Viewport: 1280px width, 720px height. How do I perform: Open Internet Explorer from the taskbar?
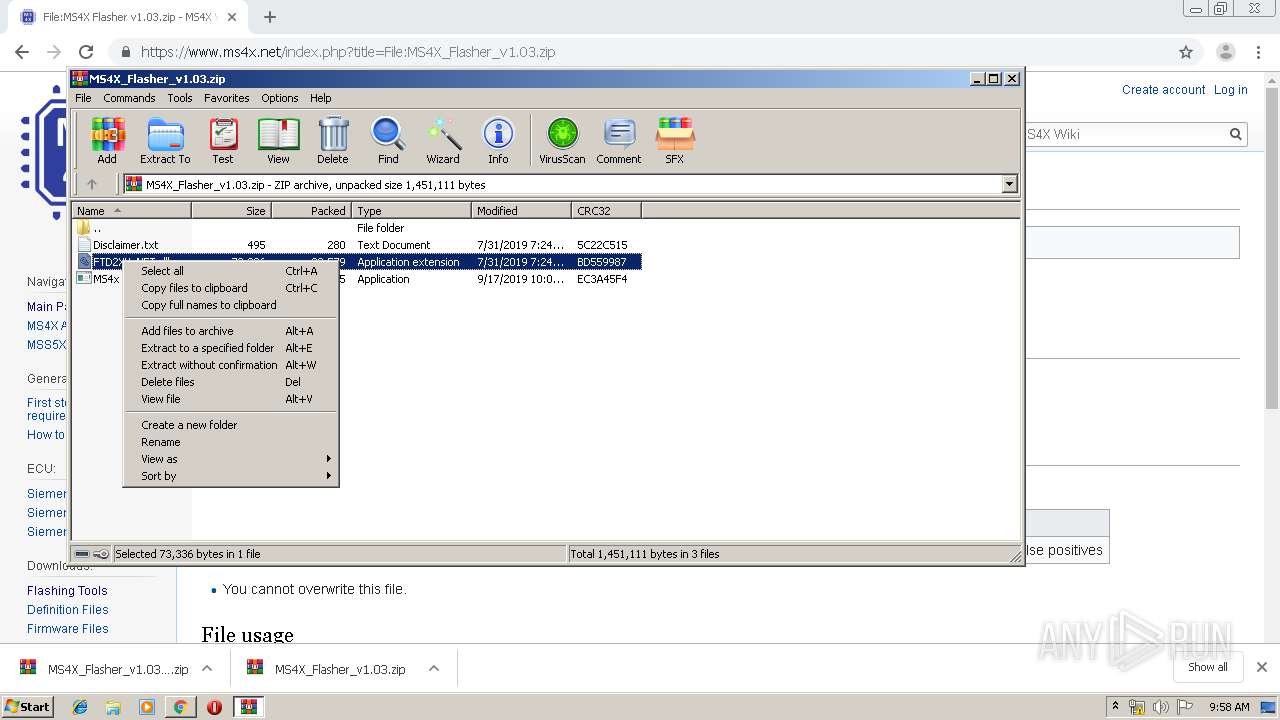point(80,707)
